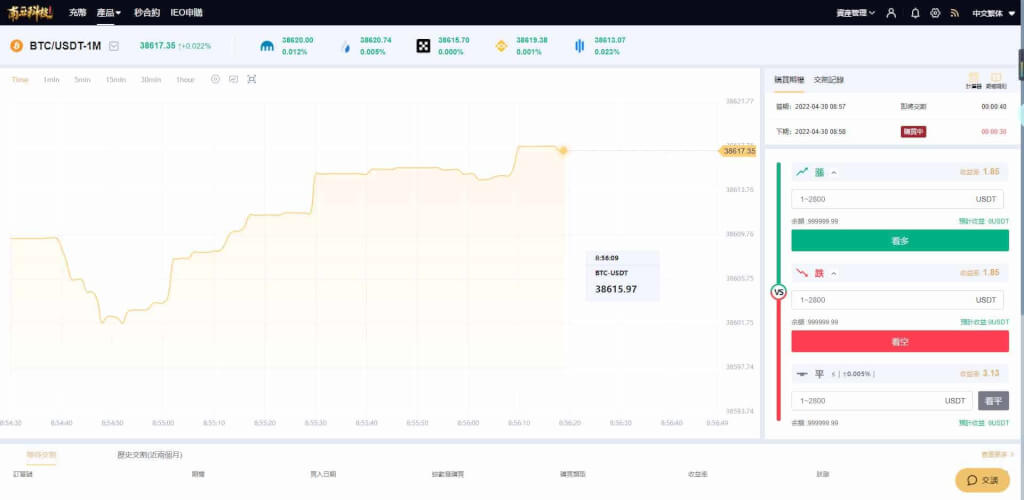The height and width of the screenshot is (500, 1024).
Task: Click the blue bars exchange icon near 38613.07
Action: tap(579, 46)
